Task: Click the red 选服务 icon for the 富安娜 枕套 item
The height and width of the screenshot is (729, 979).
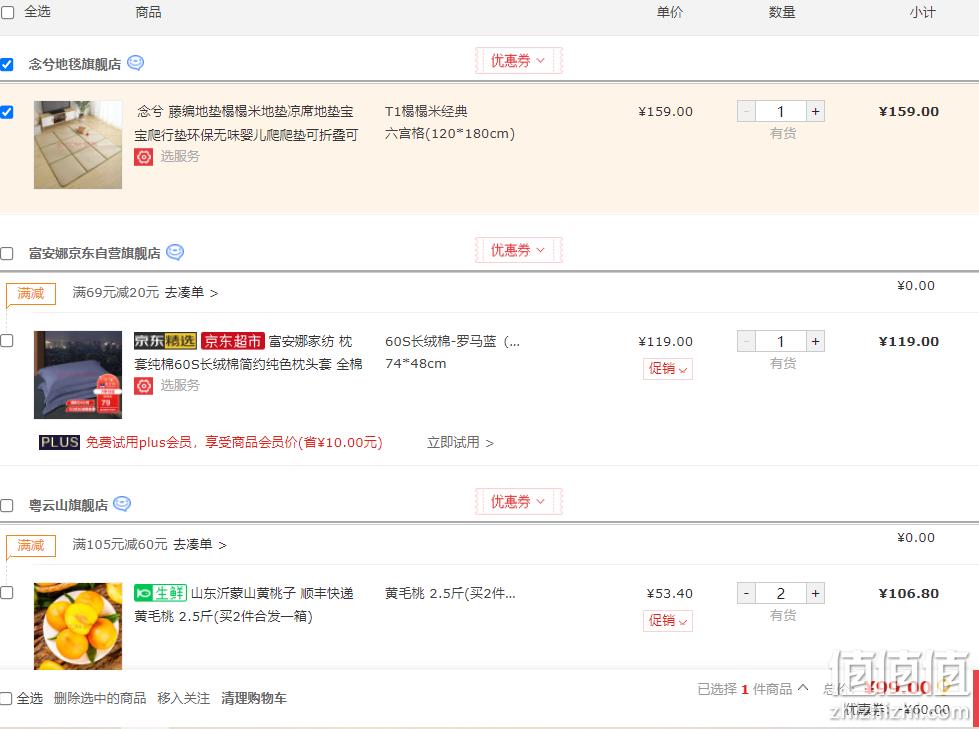Action: pyautogui.click(x=144, y=386)
